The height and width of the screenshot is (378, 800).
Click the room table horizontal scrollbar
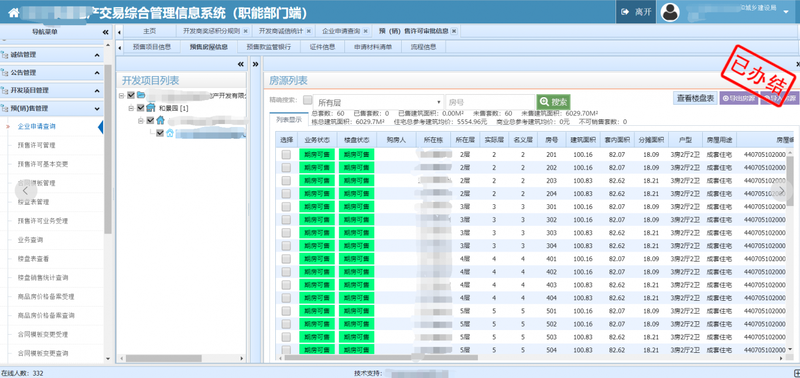[x=382, y=358]
